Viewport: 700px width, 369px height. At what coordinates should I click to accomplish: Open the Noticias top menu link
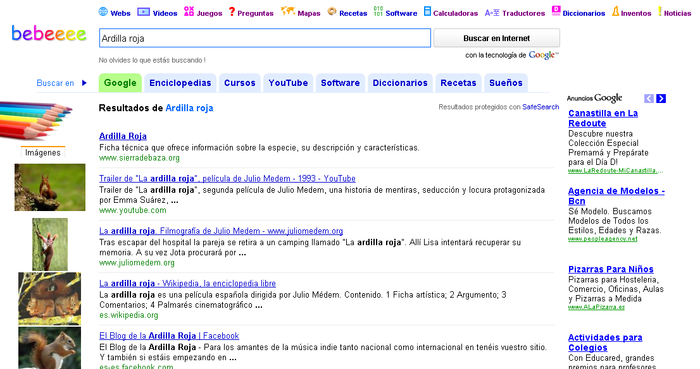point(677,13)
